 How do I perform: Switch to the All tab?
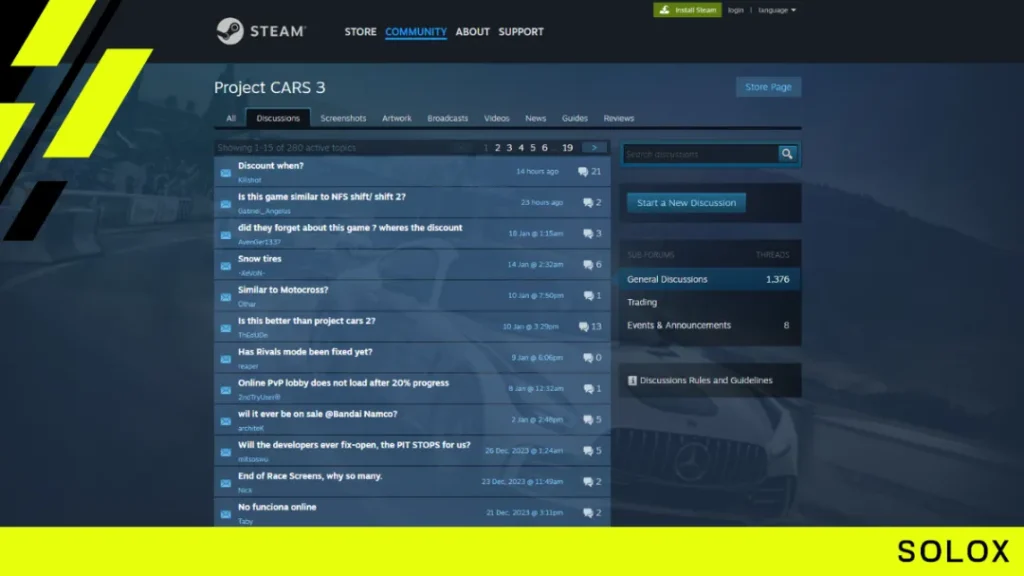coord(231,118)
